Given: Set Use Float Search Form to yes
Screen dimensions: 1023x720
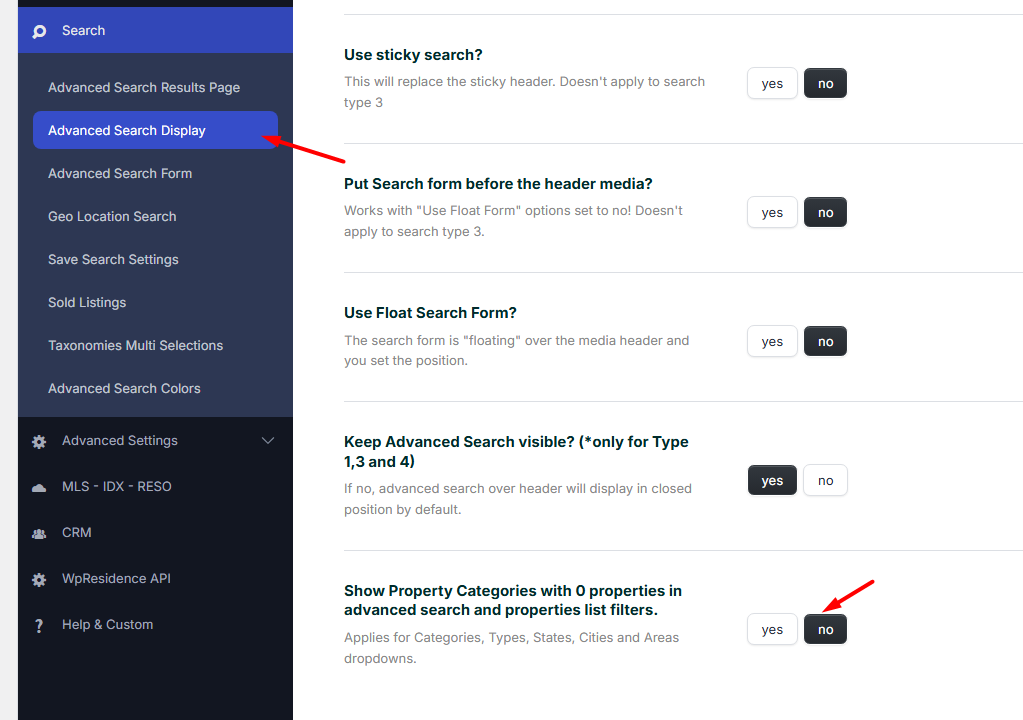Looking at the screenshot, I should 771,342.
